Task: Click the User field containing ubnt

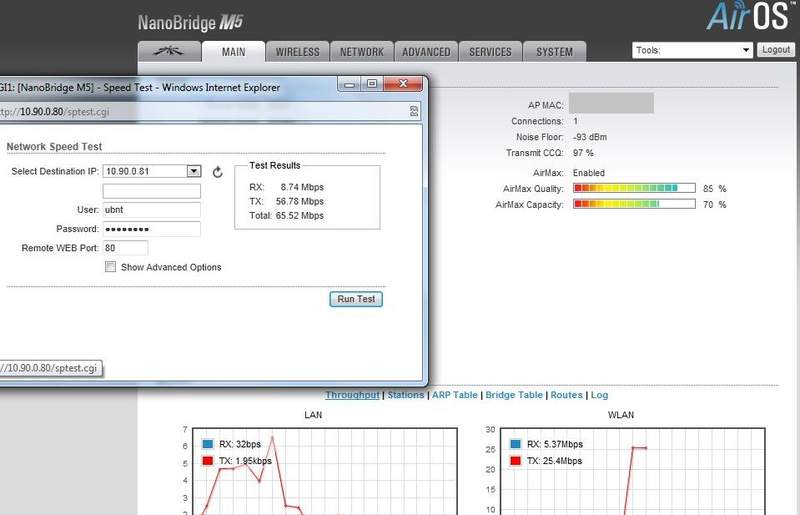Action: (x=152, y=210)
